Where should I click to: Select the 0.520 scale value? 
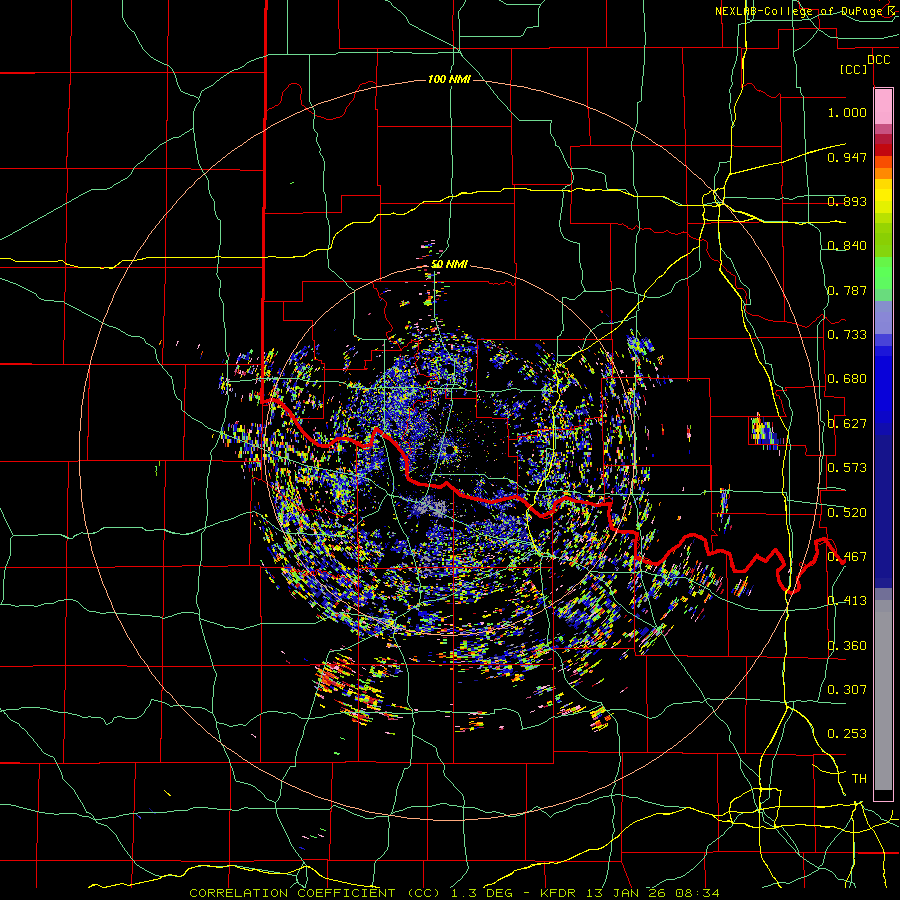tap(847, 513)
